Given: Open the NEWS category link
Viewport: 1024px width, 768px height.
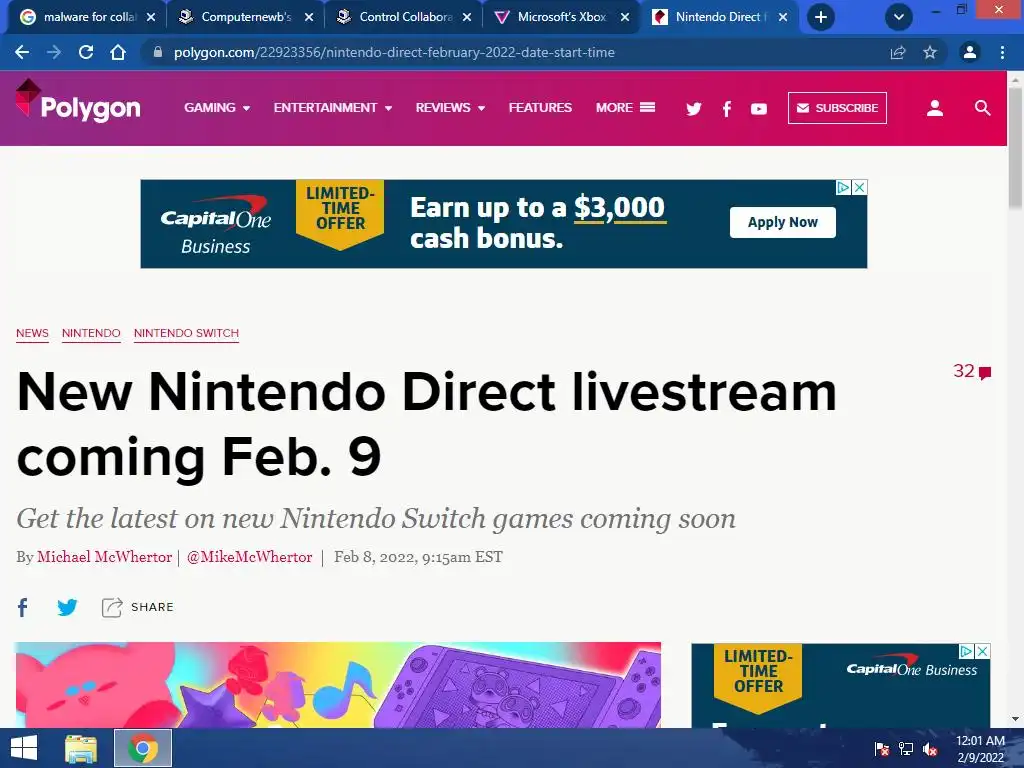Looking at the screenshot, I should point(32,333).
